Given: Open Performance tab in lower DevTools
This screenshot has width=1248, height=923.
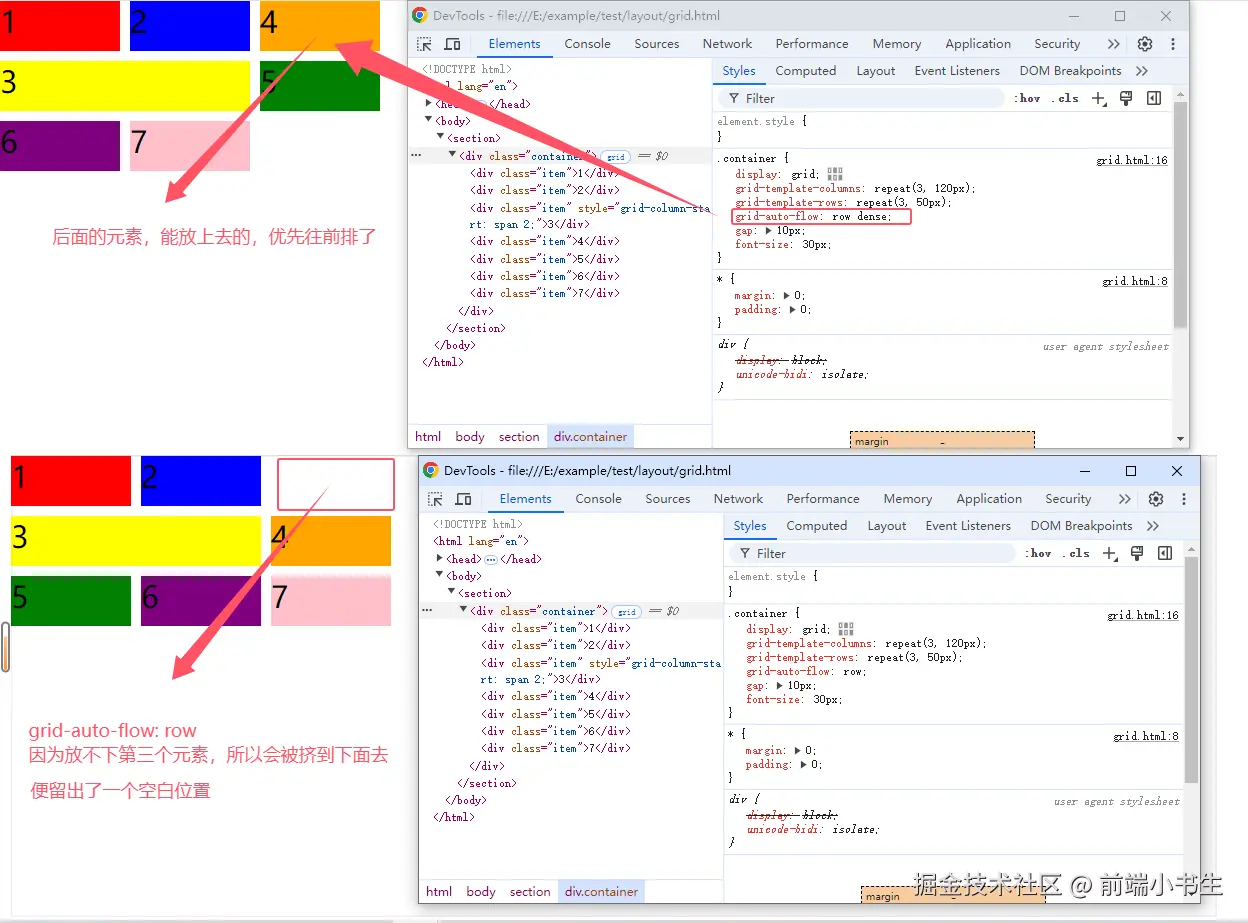Looking at the screenshot, I should point(823,499).
